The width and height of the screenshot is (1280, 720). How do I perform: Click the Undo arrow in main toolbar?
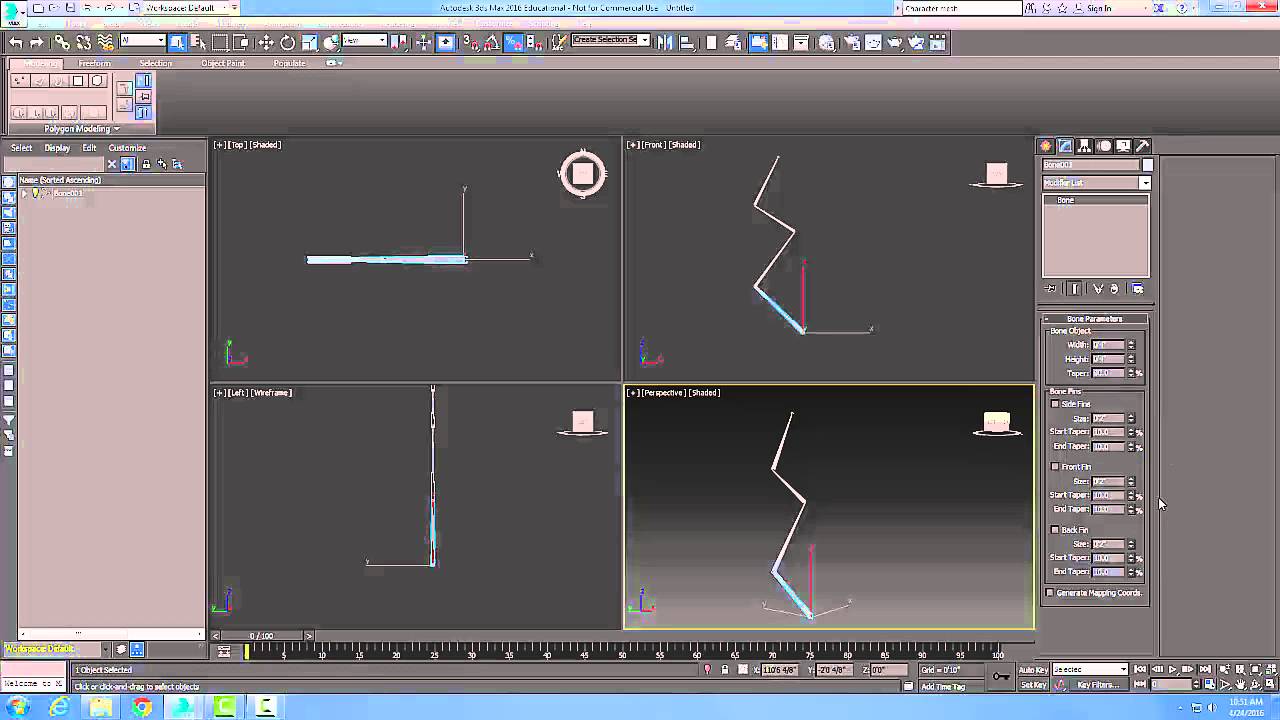coord(16,42)
